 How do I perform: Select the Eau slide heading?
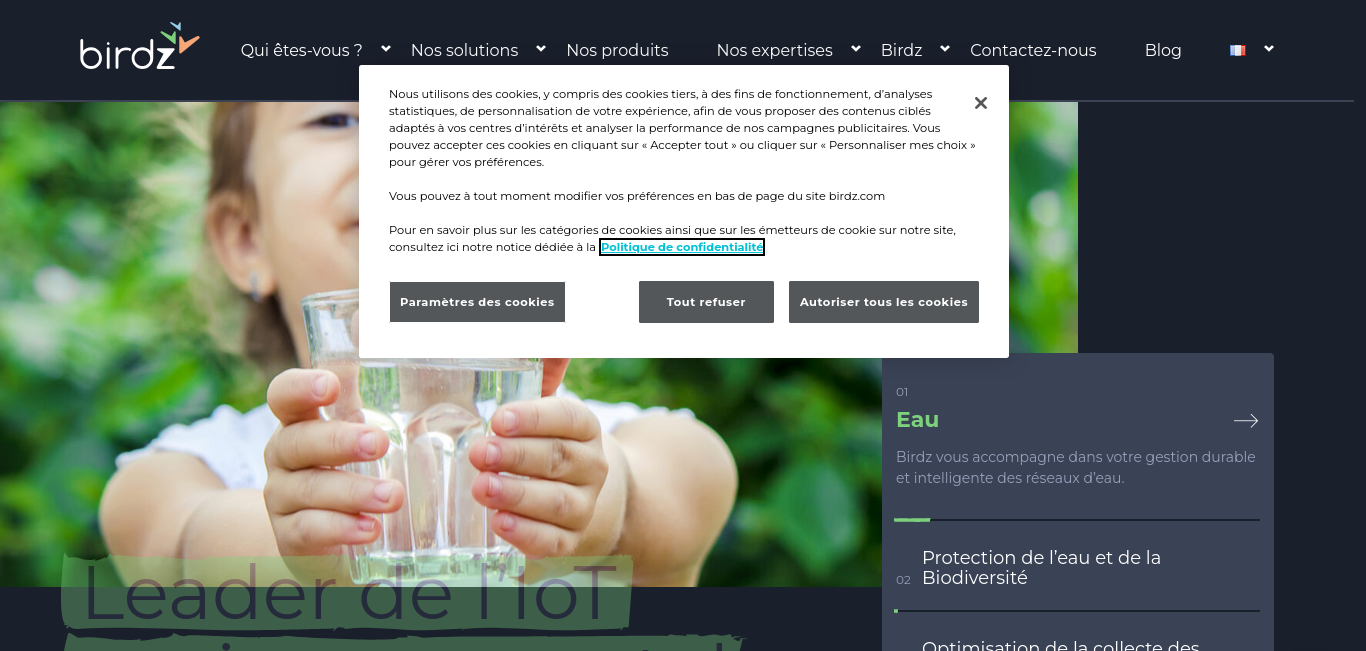(917, 420)
